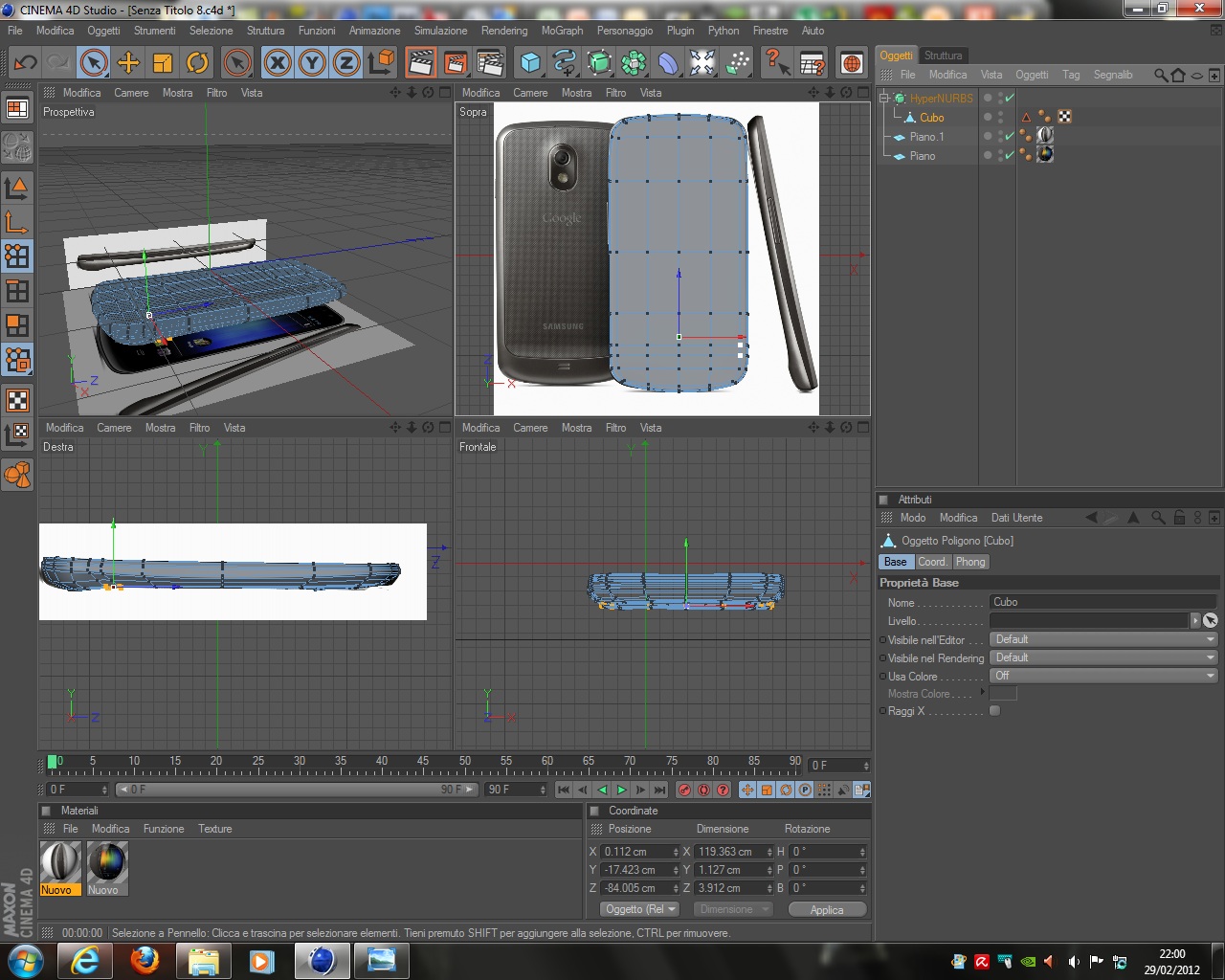Image resolution: width=1225 pixels, height=980 pixels.
Task: Add a Cube primitive object
Action: coord(529,63)
